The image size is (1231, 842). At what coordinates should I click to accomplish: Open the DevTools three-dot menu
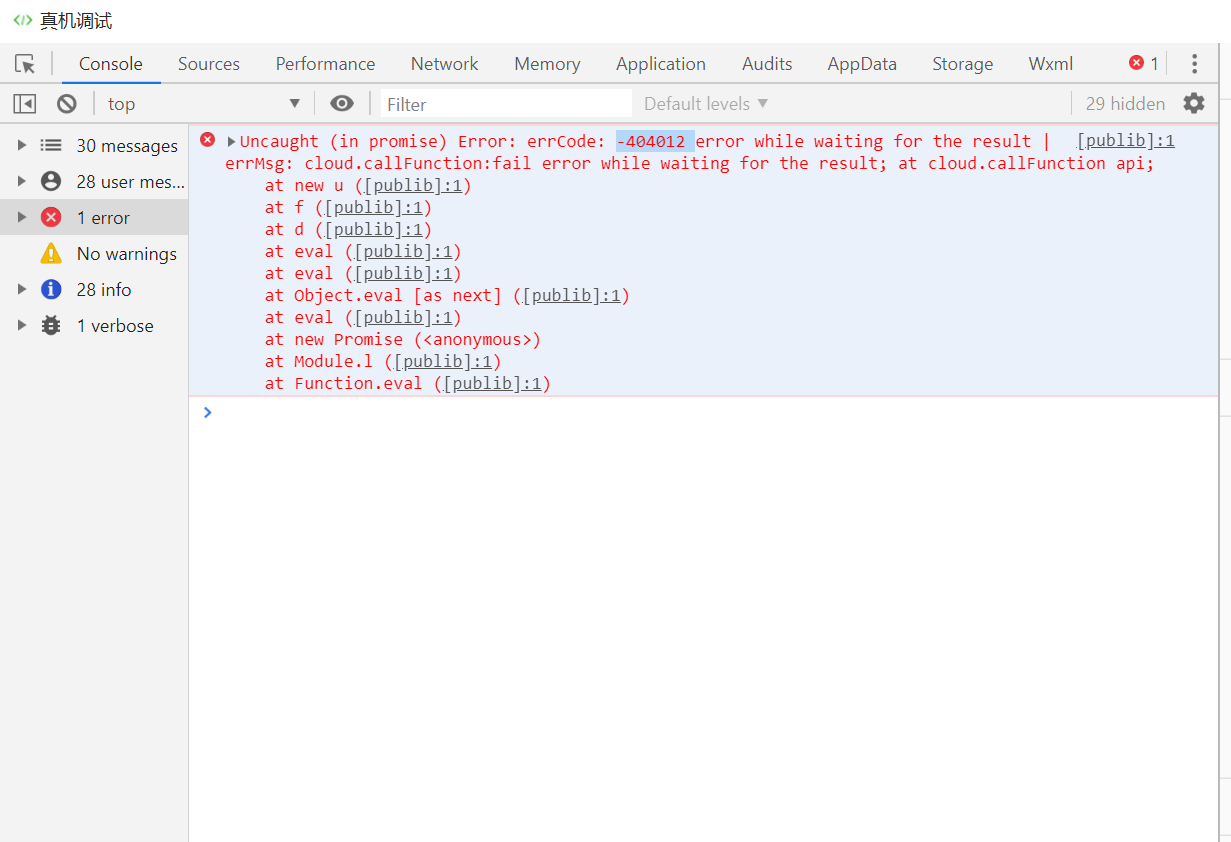(1194, 64)
